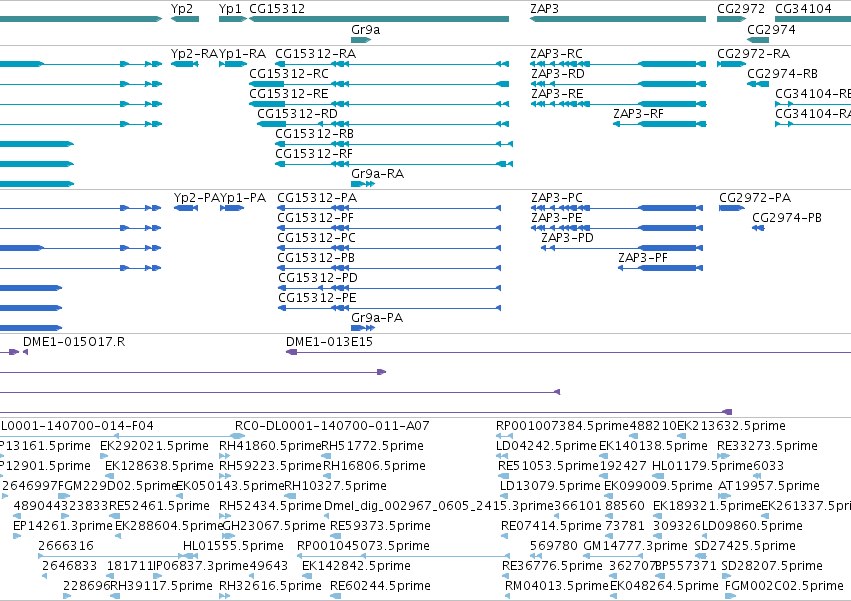Select the LD13079.5prime EST label

(x=550, y=486)
